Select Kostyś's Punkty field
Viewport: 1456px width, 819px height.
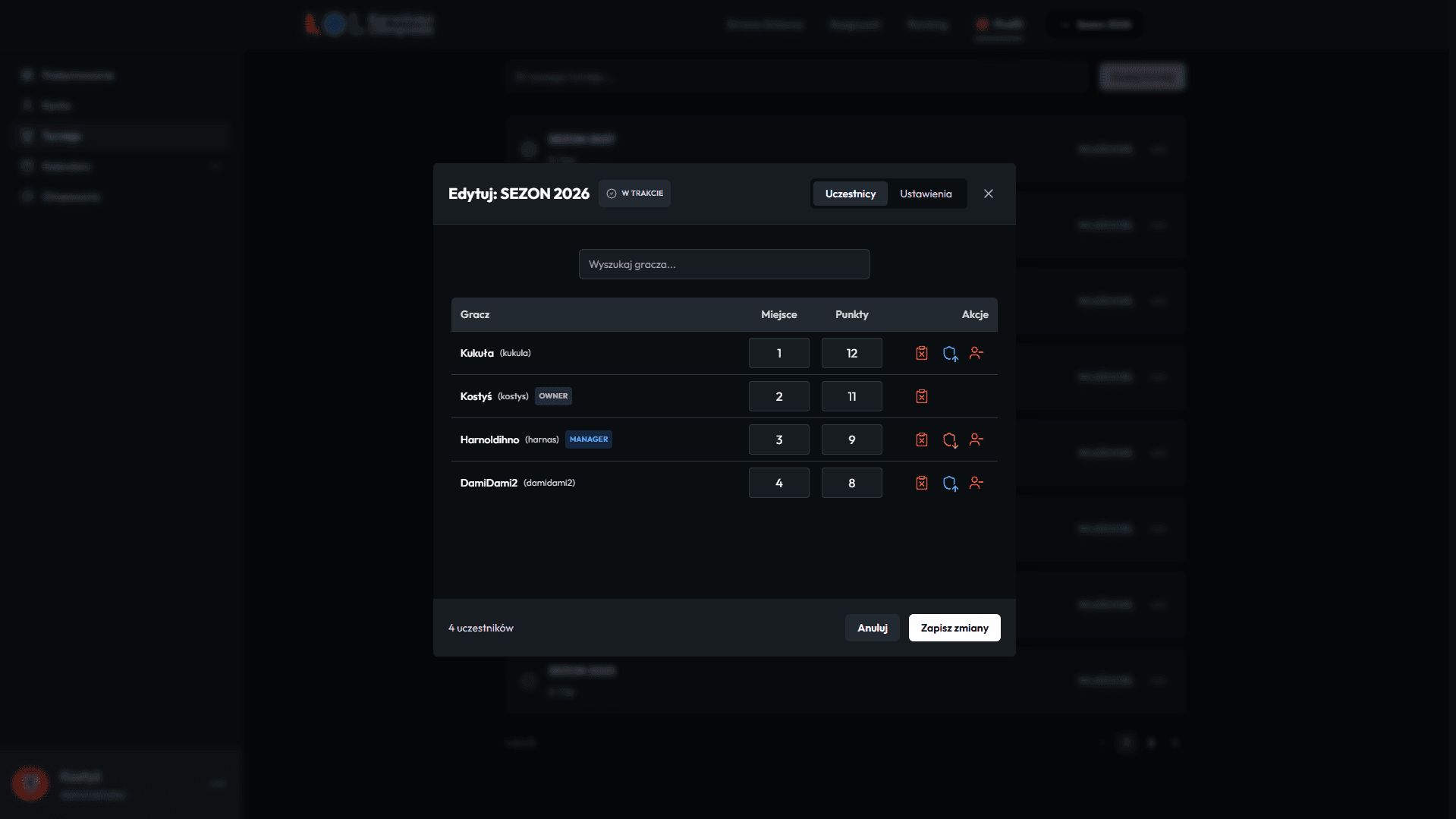[x=852, y=396]
